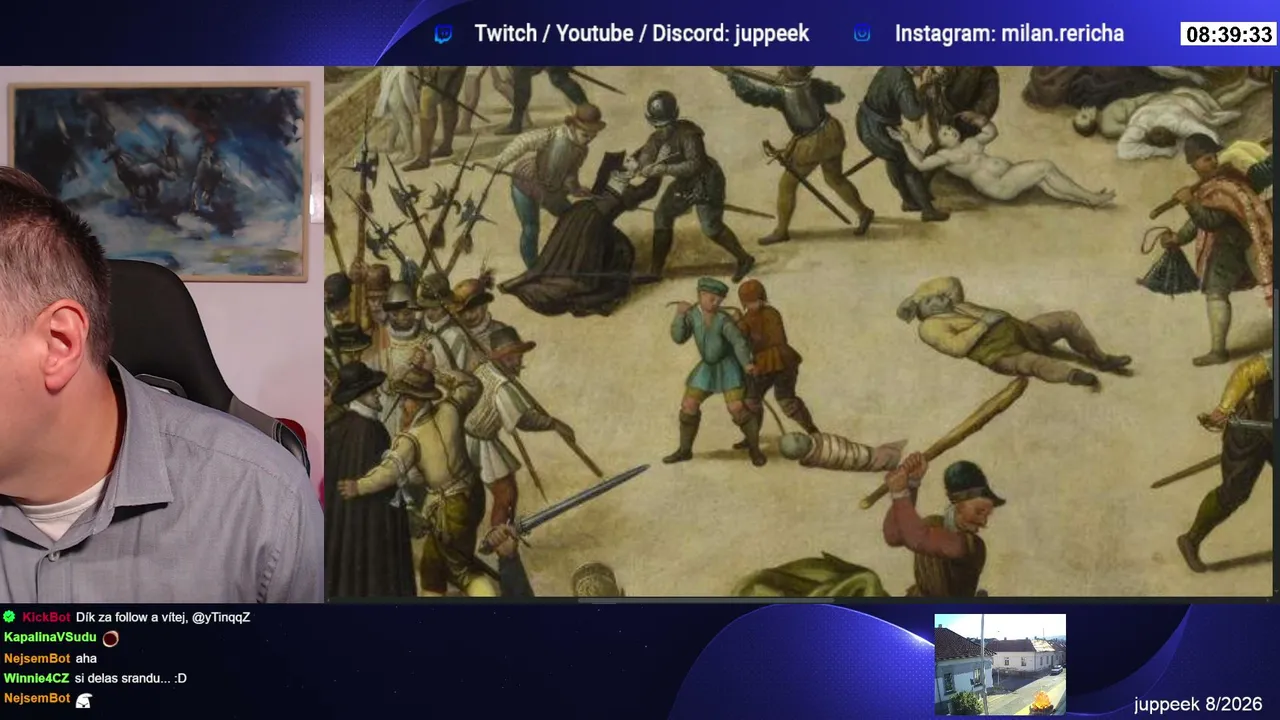Select the NejsemBot username next to 'aha'
The width and height of the screenshot is (1280, 720).
(x=37, y=658)
